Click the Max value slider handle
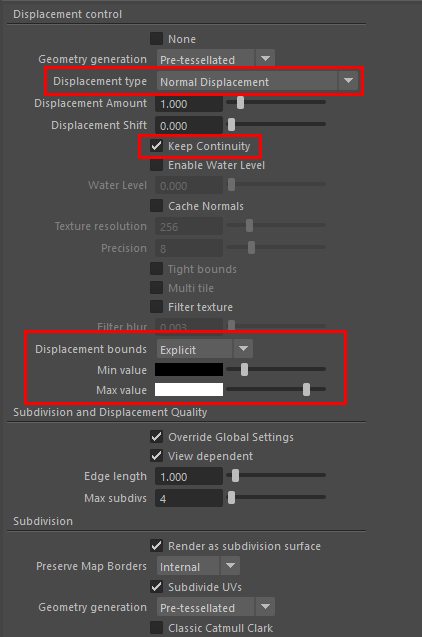Viewport: 422px width, 637px height. click(x=307, y=389)
